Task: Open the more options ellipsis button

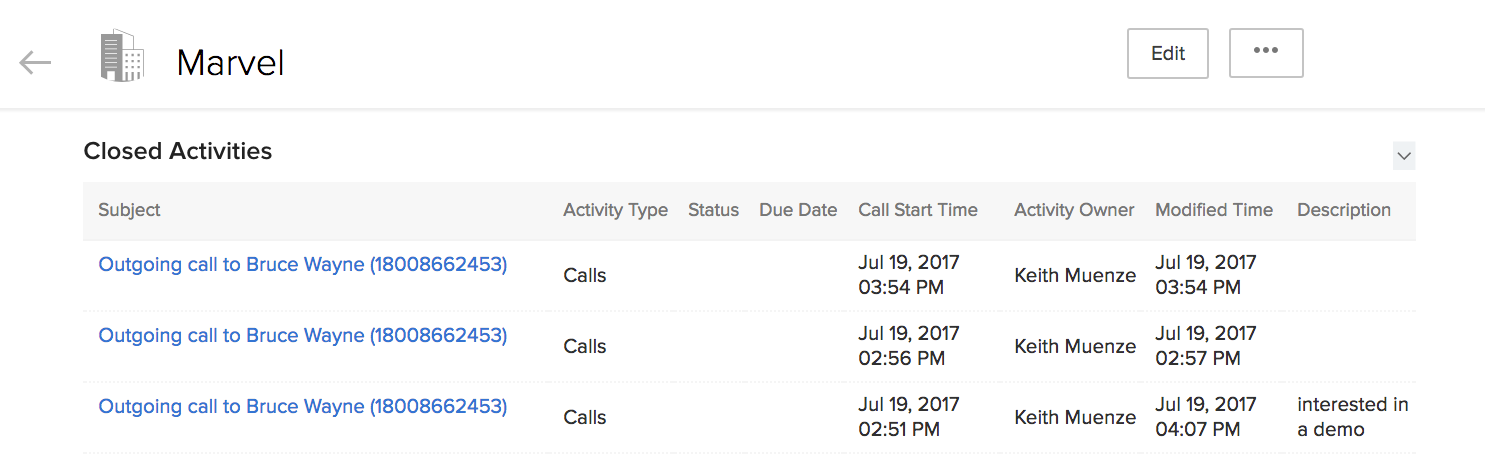Action: (1266, 53)
